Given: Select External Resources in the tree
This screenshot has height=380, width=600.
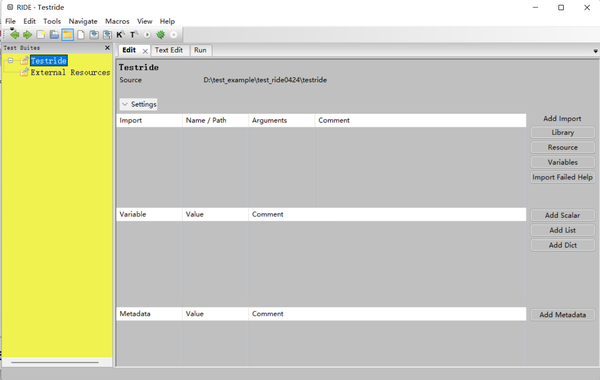Looking at the screenshot, I should pyautogui.click(x=70, y=72).
